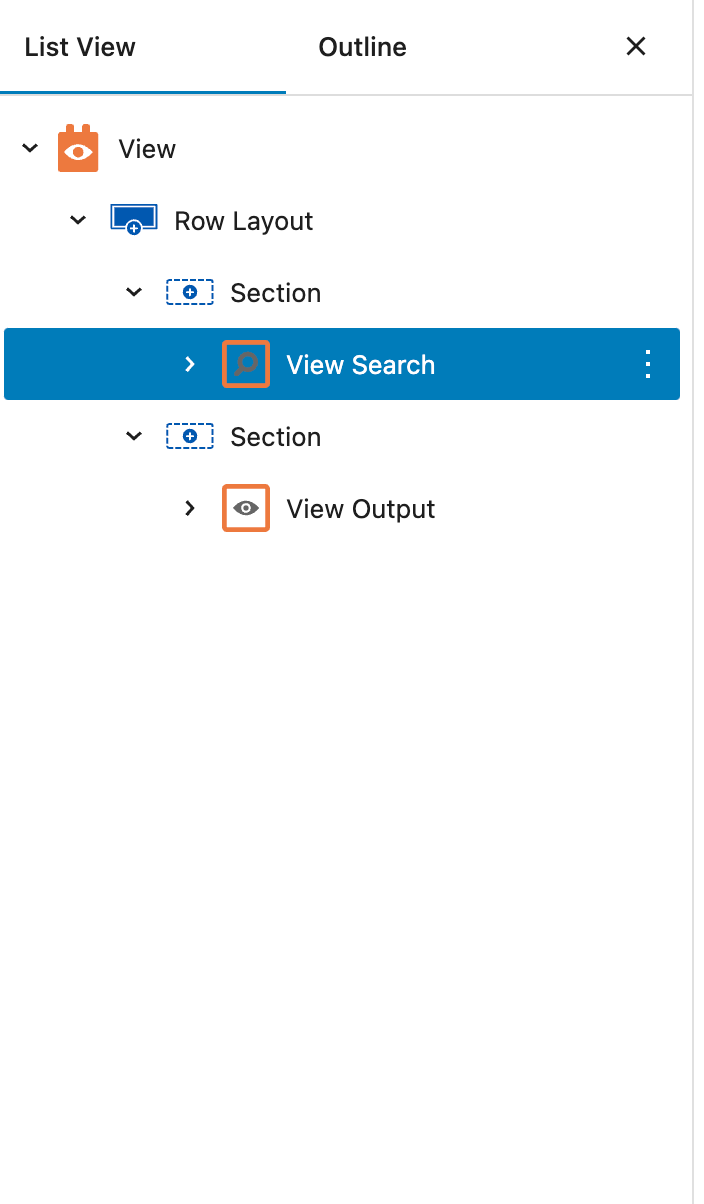The height and width of the screenshot is (1204, 704).
Task: Expand the View Search item
Action: click(190, 364)
